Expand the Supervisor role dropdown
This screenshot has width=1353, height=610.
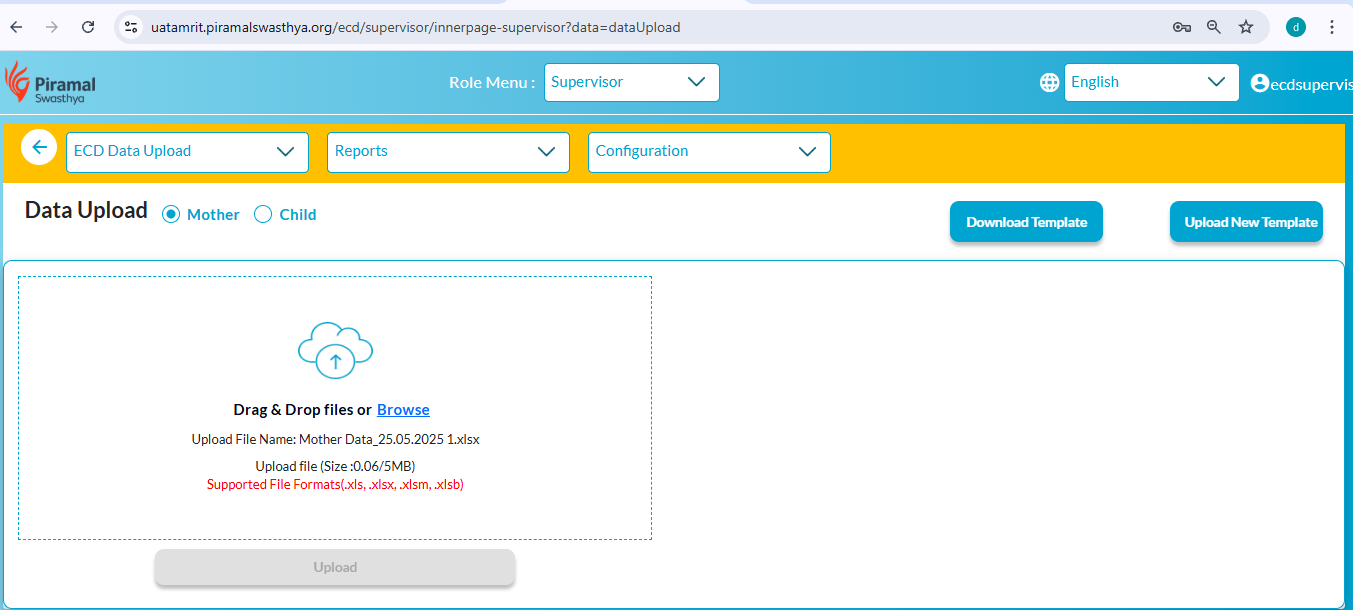(631, 82)
